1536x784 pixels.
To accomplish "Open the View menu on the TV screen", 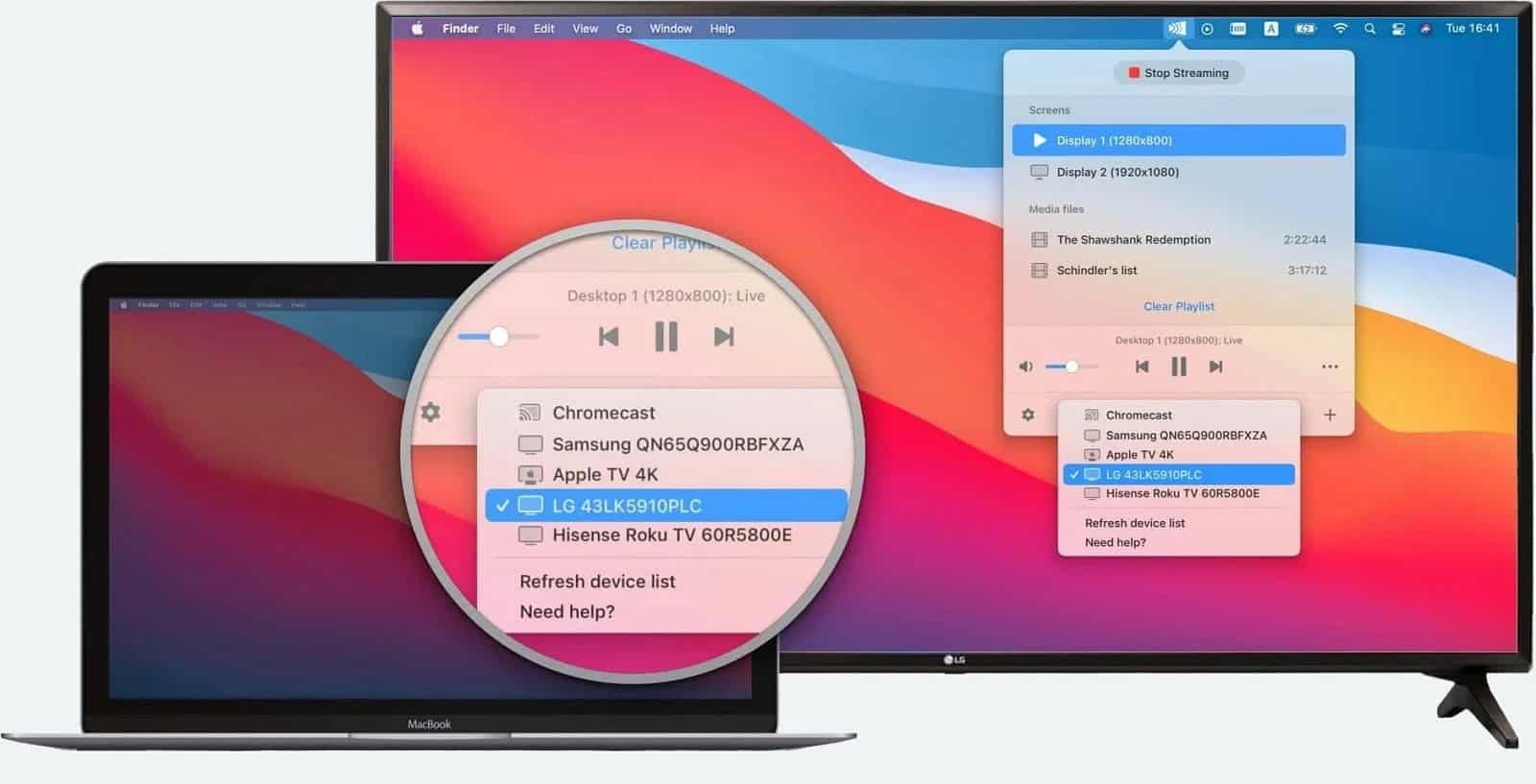I will point(586,29).
